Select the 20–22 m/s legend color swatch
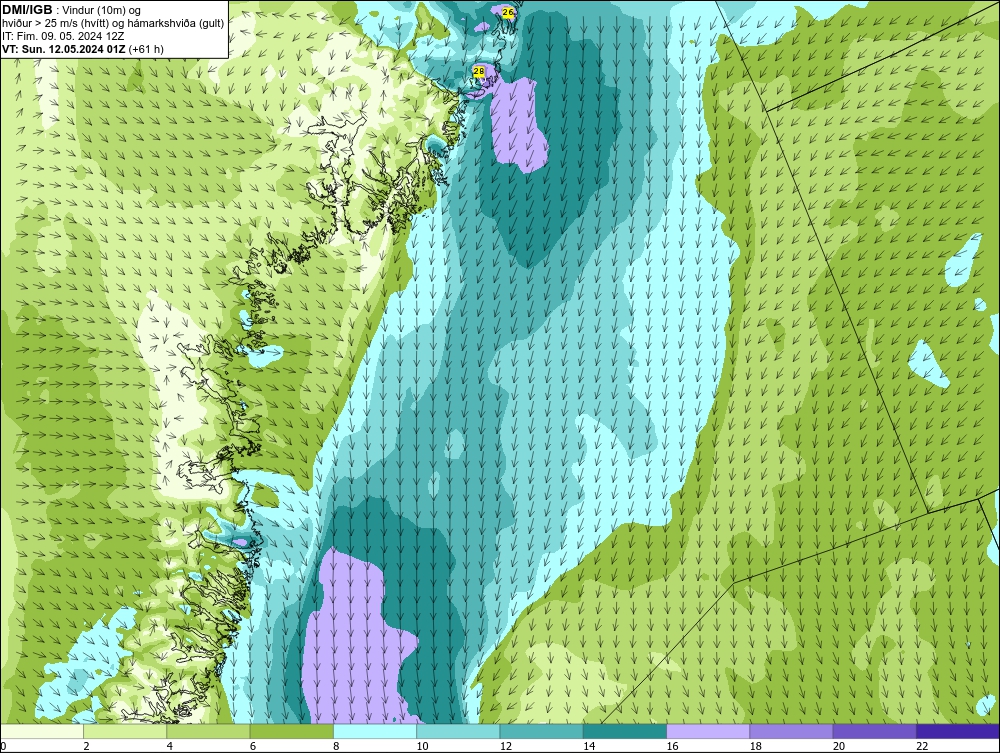This screenshot has height=753, width=1000. point(874,731)
